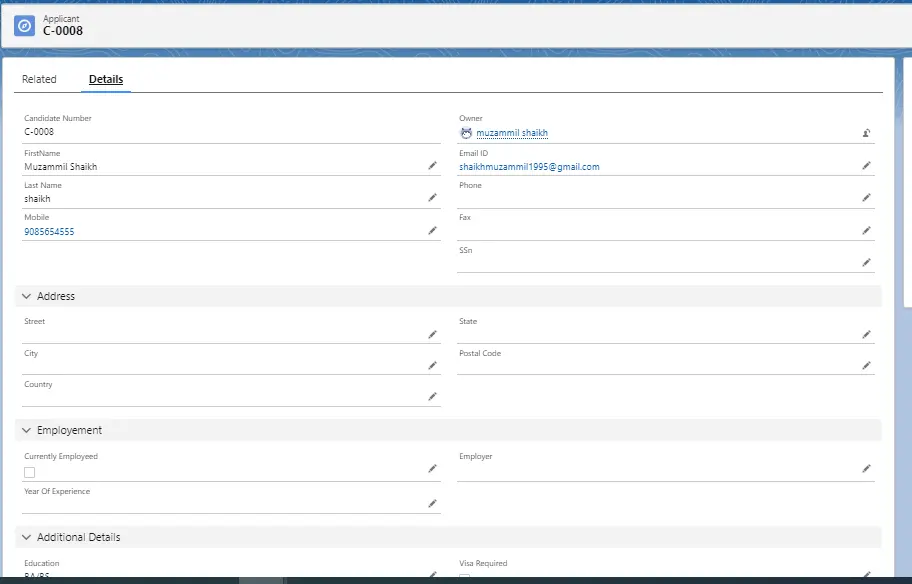
Task: Click the Applicant object icon in header
Action: pos(24,25)
